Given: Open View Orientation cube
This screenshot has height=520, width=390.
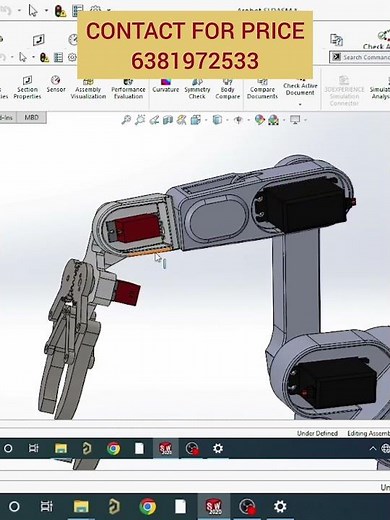Looking at the screenshot, I should click(196, 120).
